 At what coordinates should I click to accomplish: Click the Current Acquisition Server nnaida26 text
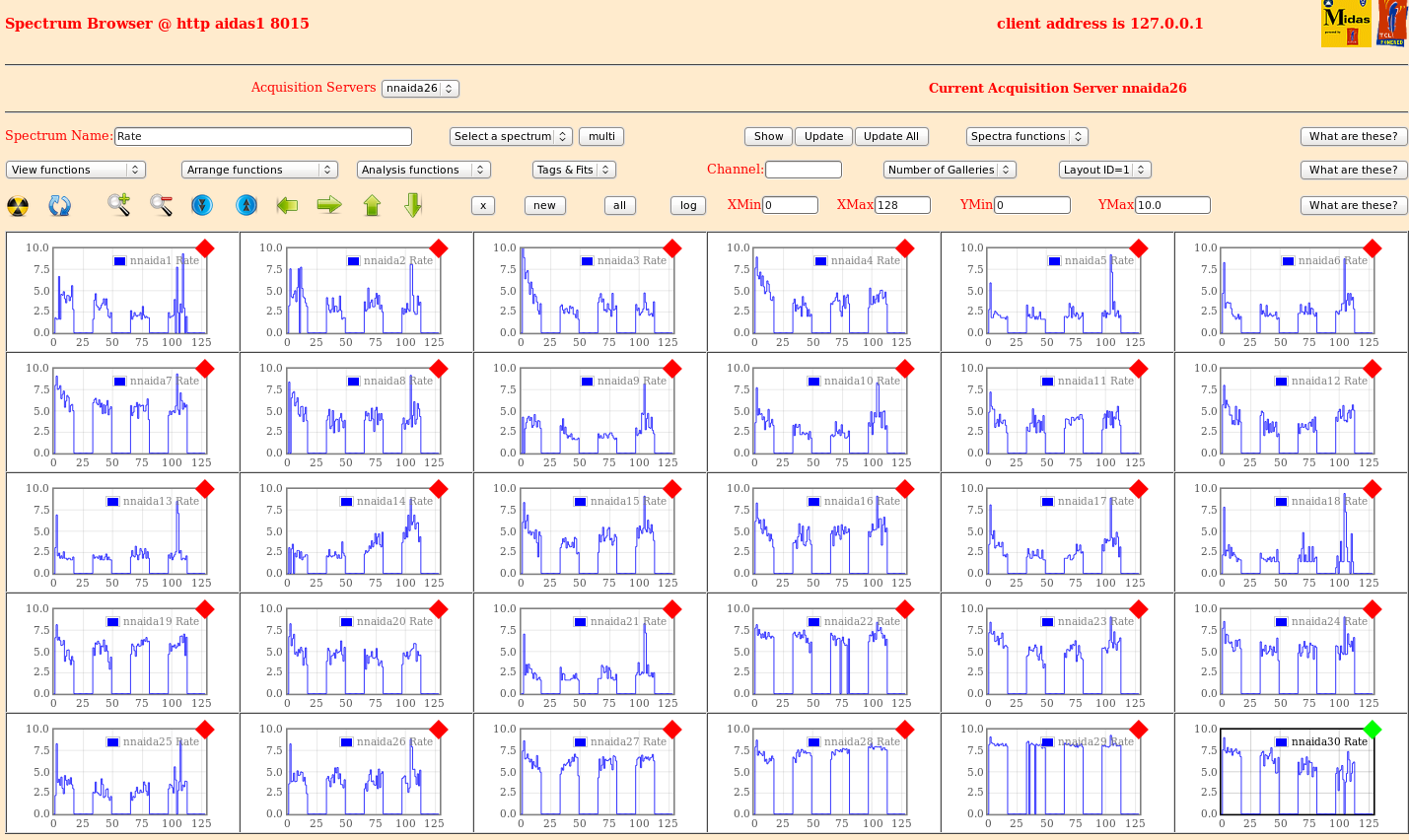click(1057, 88)
